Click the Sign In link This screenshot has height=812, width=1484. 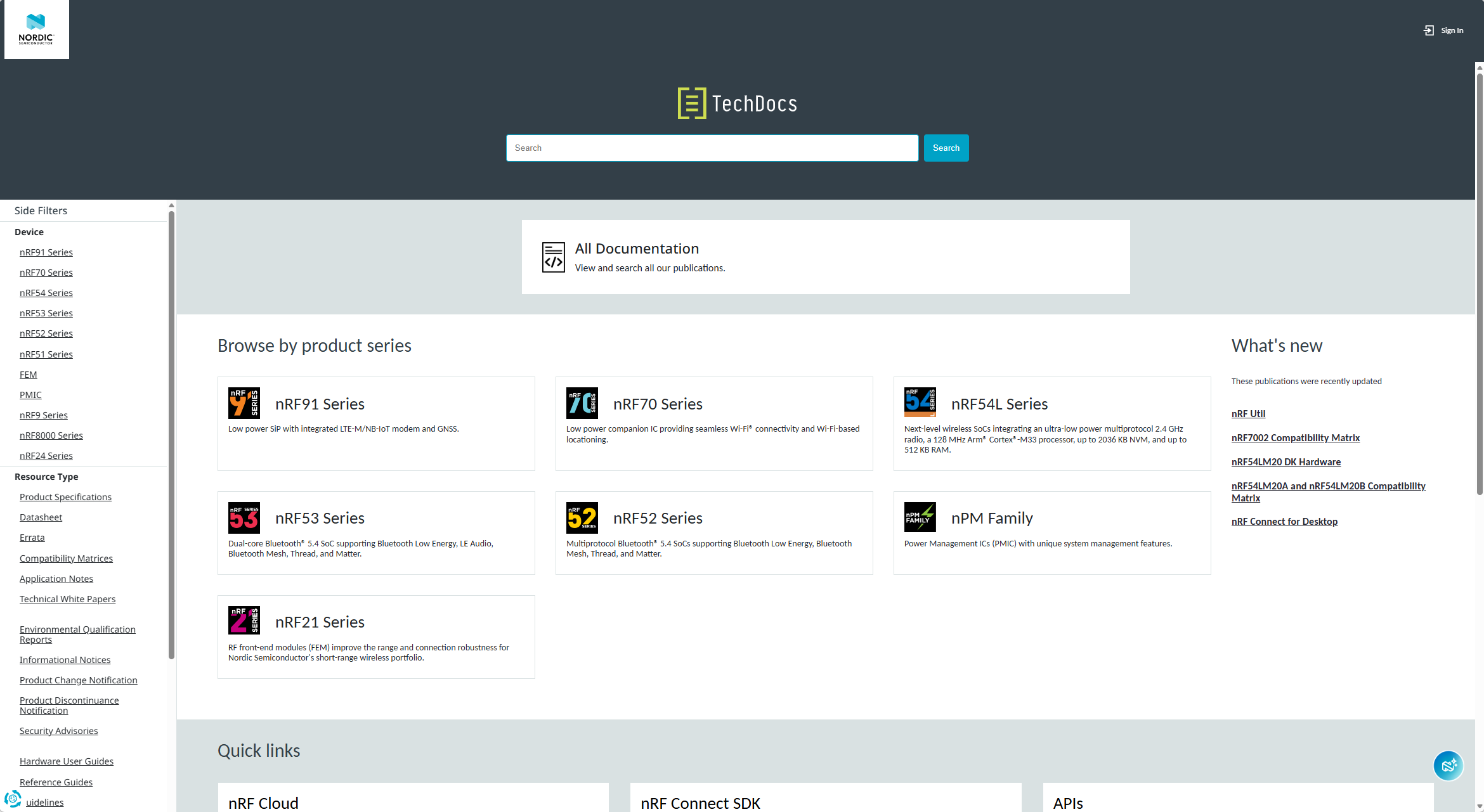[x=1452, y=30]
